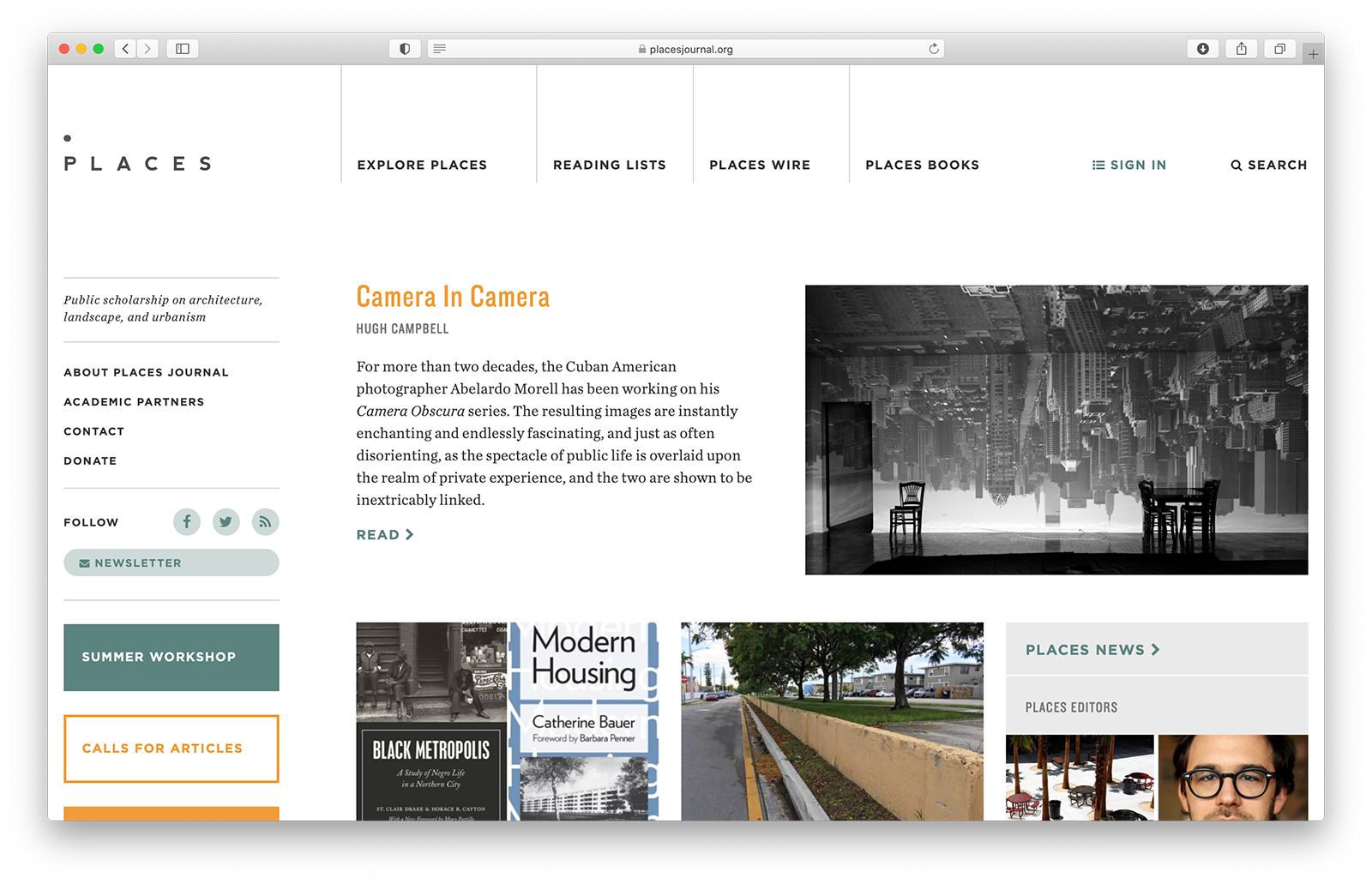Show the Safari tab overview
Image resolution: width=1372 pixels, height=884 pixels.
[1279, 49]
